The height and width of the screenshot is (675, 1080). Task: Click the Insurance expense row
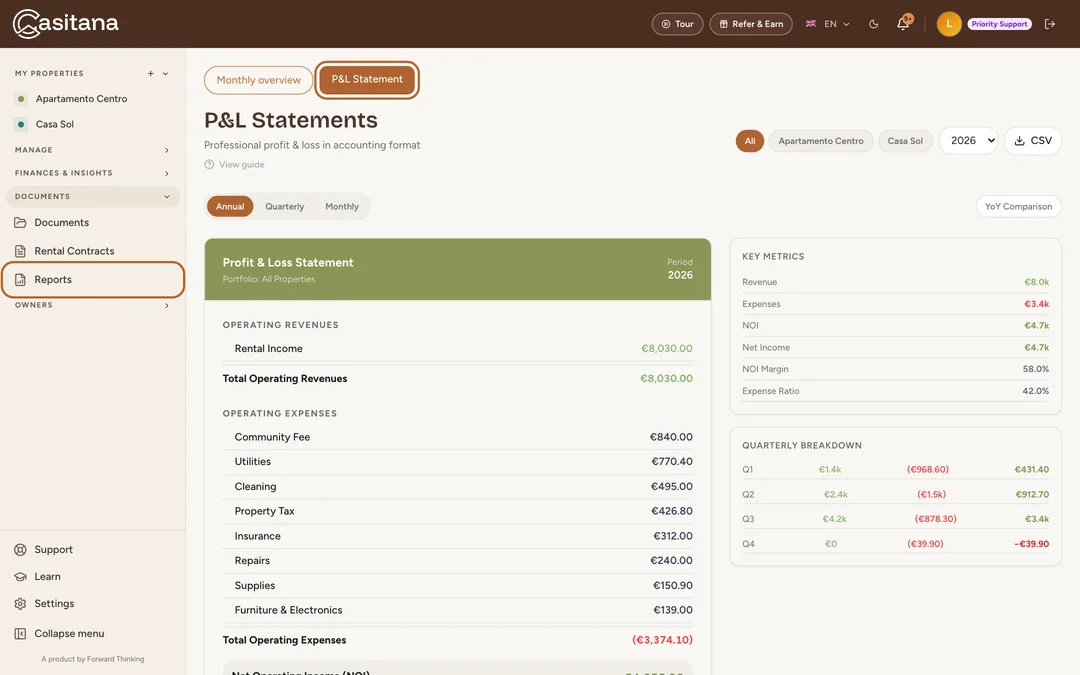point(457,537)
